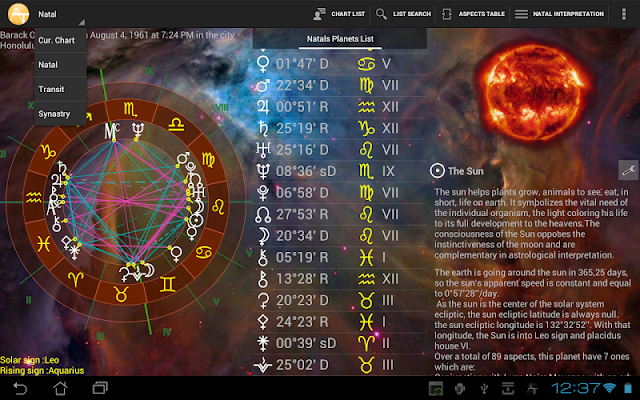Open the Aspects Table
The height and width of the screenshot is (400, 640).
(x=473, y=14)
